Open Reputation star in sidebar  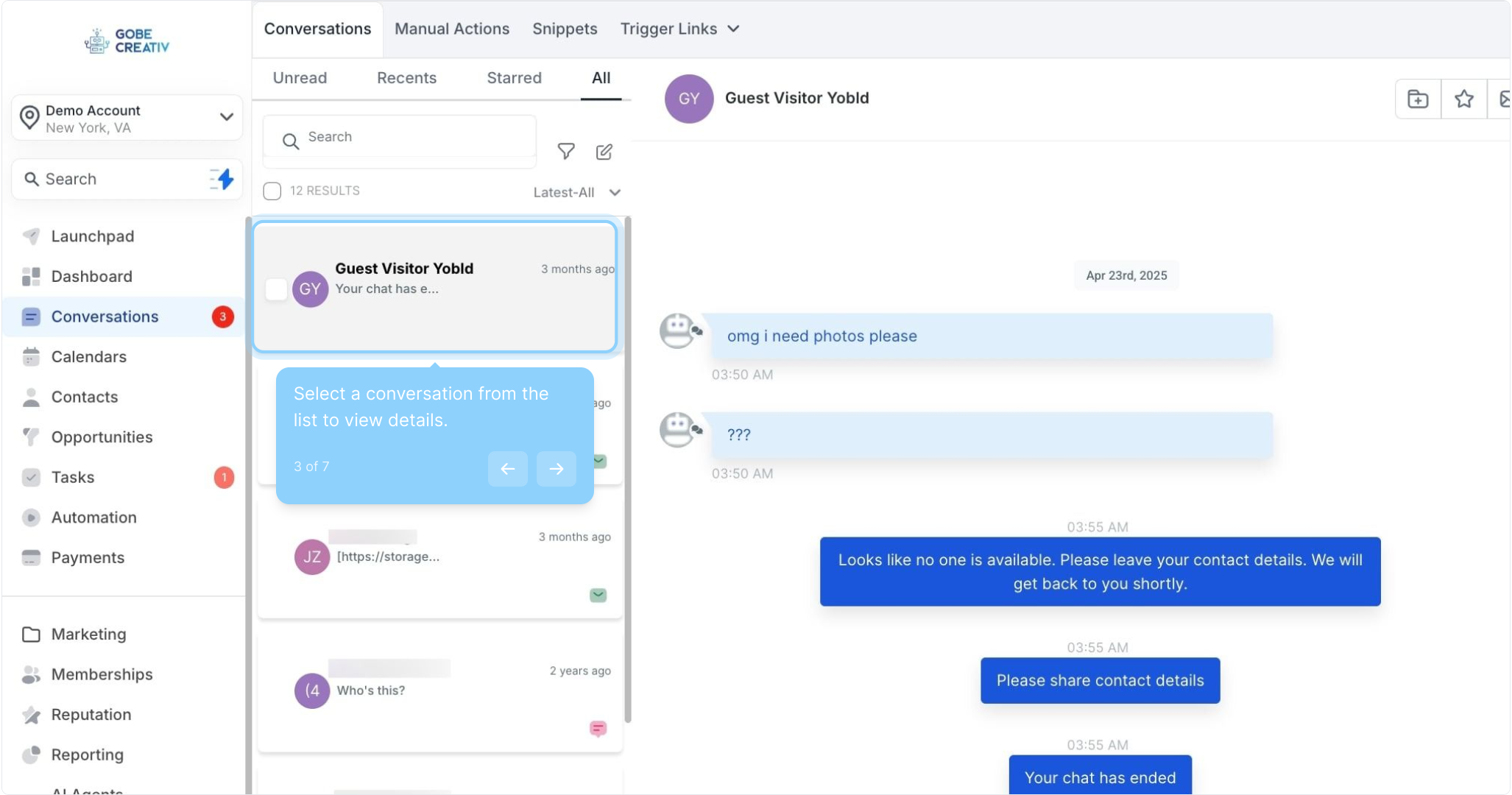32,715
